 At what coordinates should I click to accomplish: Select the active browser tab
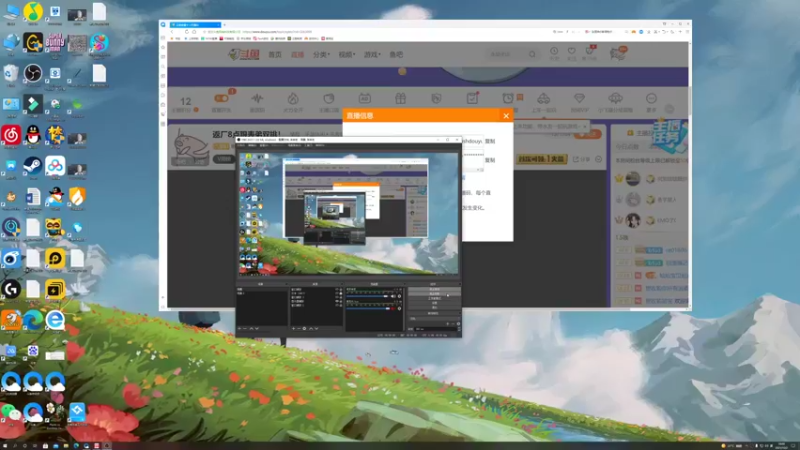point(195,24)
